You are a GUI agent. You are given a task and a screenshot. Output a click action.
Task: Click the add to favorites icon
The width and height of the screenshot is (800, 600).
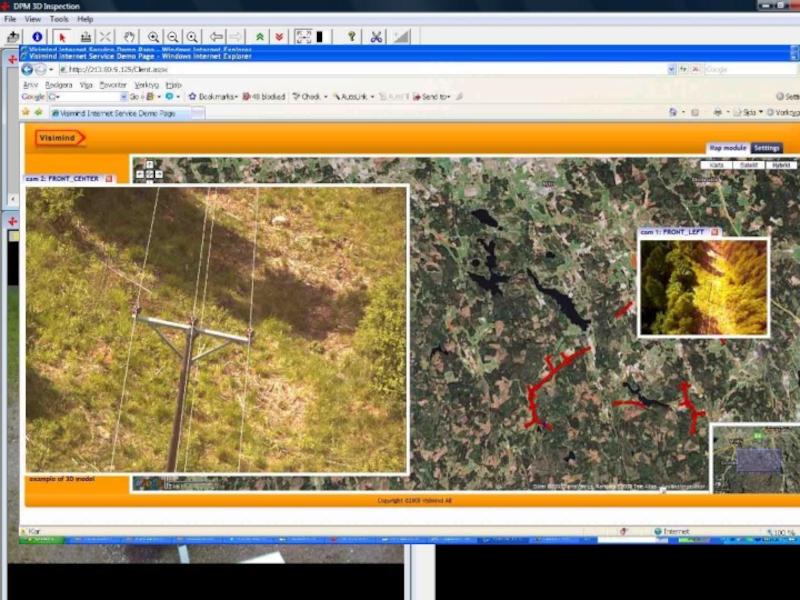pos(38,112)
